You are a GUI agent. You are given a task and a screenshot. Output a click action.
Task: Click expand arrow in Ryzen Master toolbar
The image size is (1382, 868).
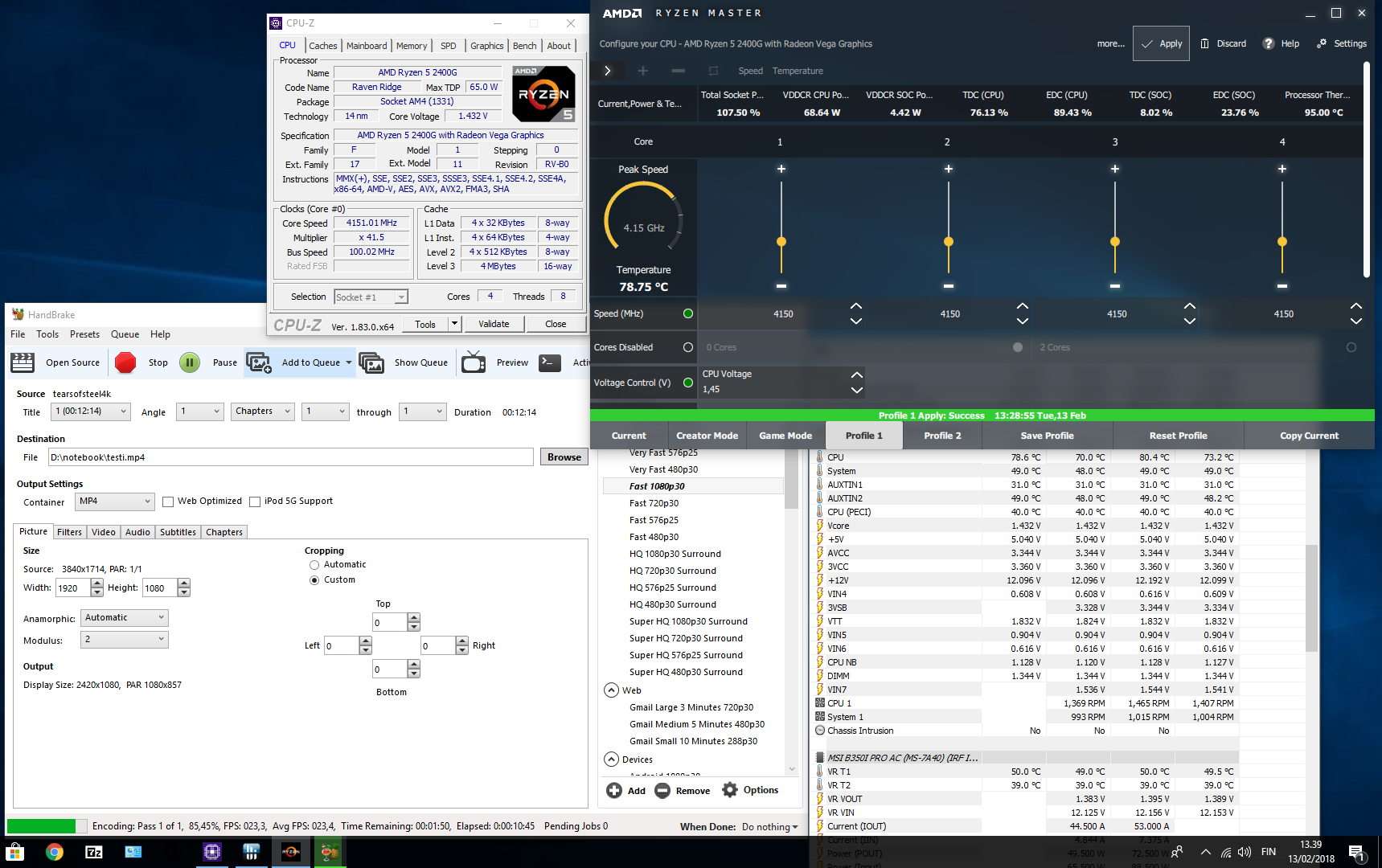click(608, 71)
